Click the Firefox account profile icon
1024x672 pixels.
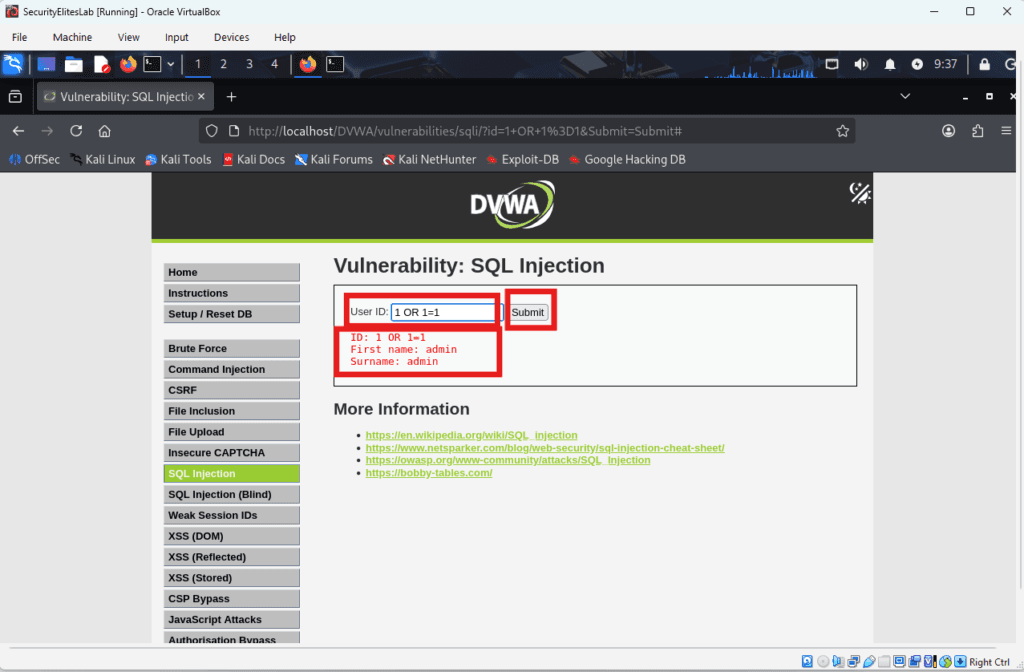tap(950, 131)
